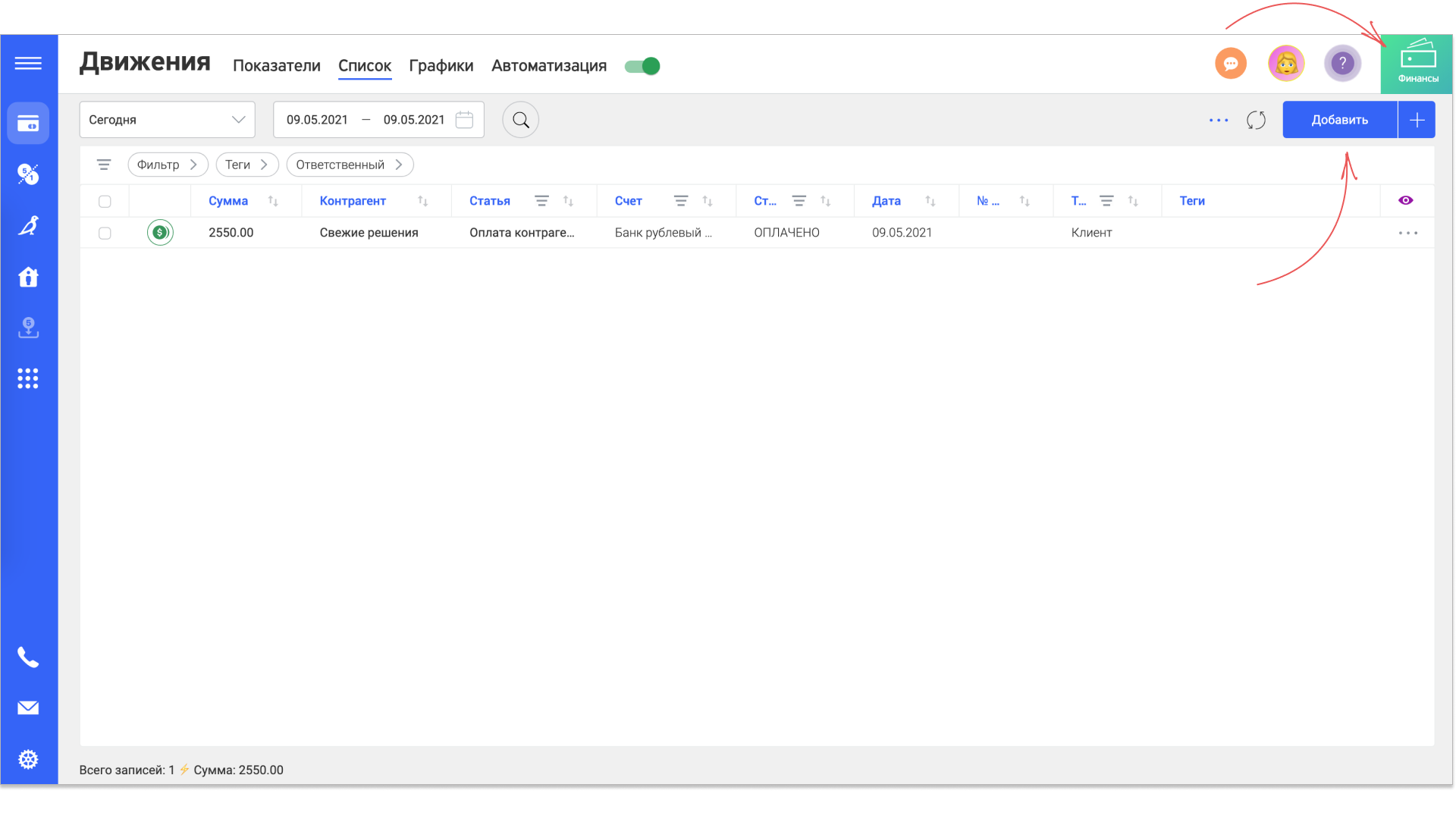Open the hamburger menu in sidebar
Viewport: 1456px width, 819px height.
[x=28, y=63]
